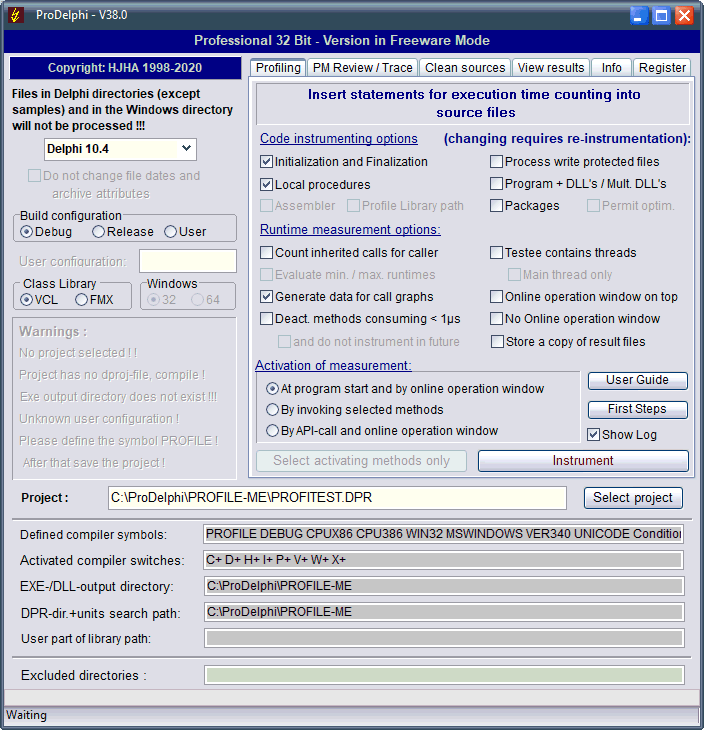Screen dimensions: 704x730
Task: Click the Copyright: HJHA 1998-2020 banner
Action: pos(125,68)
